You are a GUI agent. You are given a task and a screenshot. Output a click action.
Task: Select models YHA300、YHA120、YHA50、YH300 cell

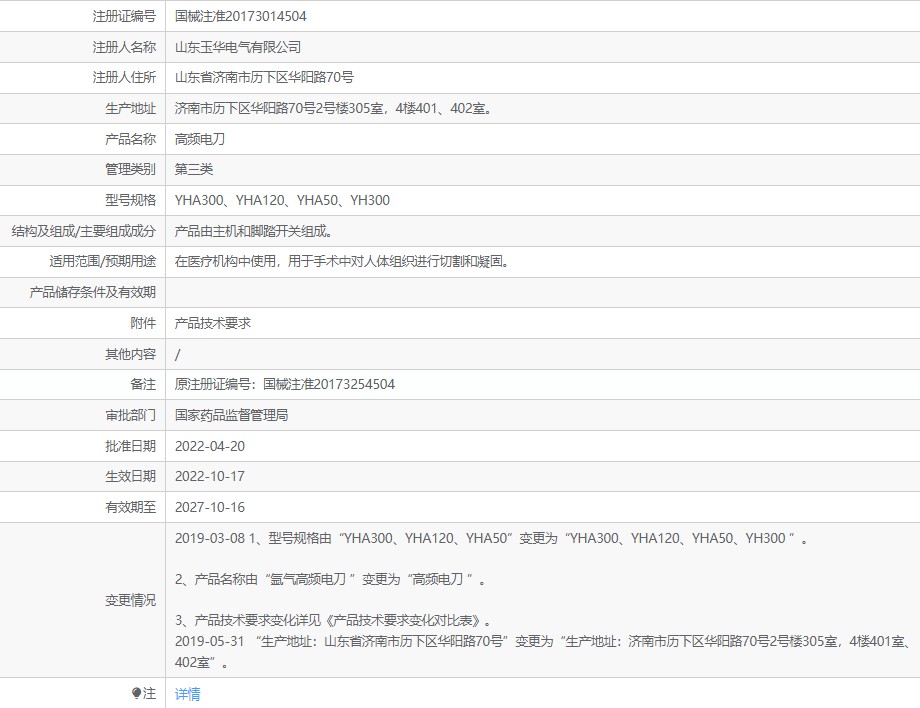(x=282, y=201)
